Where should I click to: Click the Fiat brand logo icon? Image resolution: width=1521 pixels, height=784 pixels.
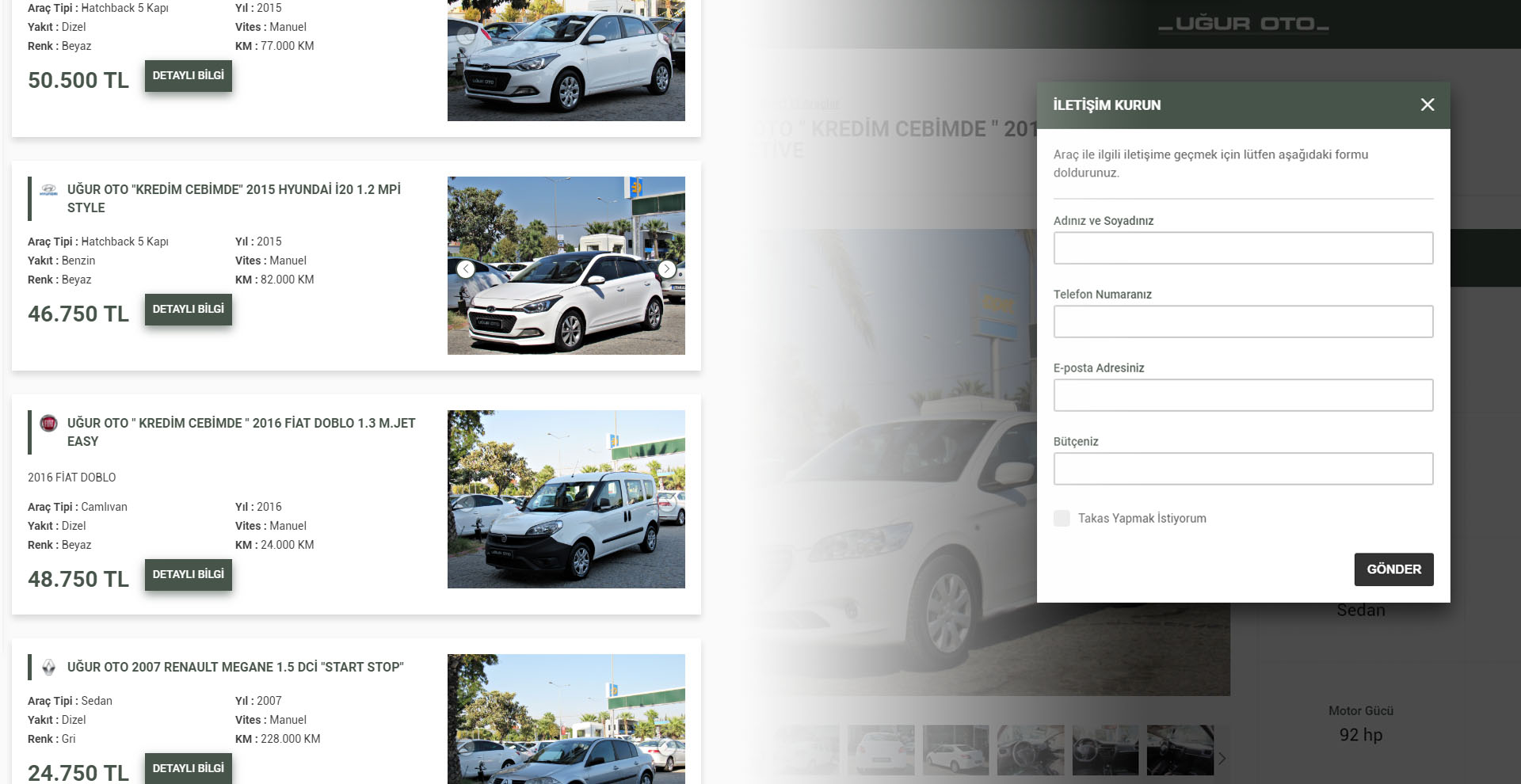point(48,424)
